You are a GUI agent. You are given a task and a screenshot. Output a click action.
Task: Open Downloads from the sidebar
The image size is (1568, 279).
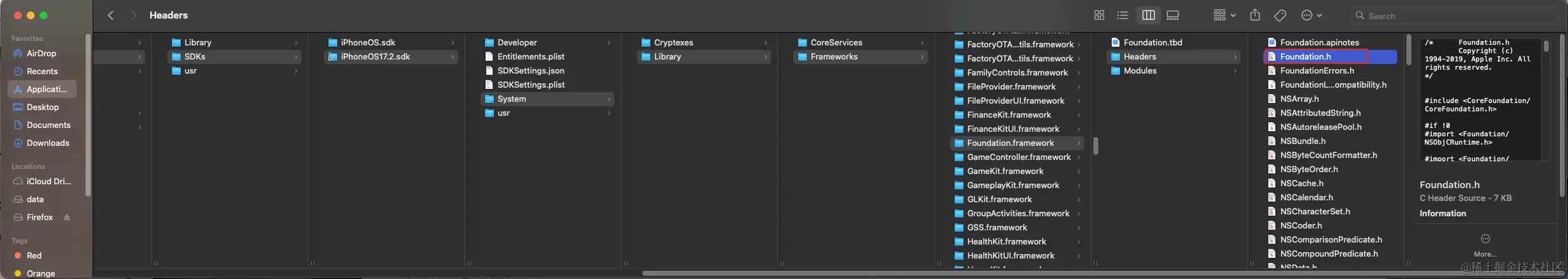[x=47, y=143]
